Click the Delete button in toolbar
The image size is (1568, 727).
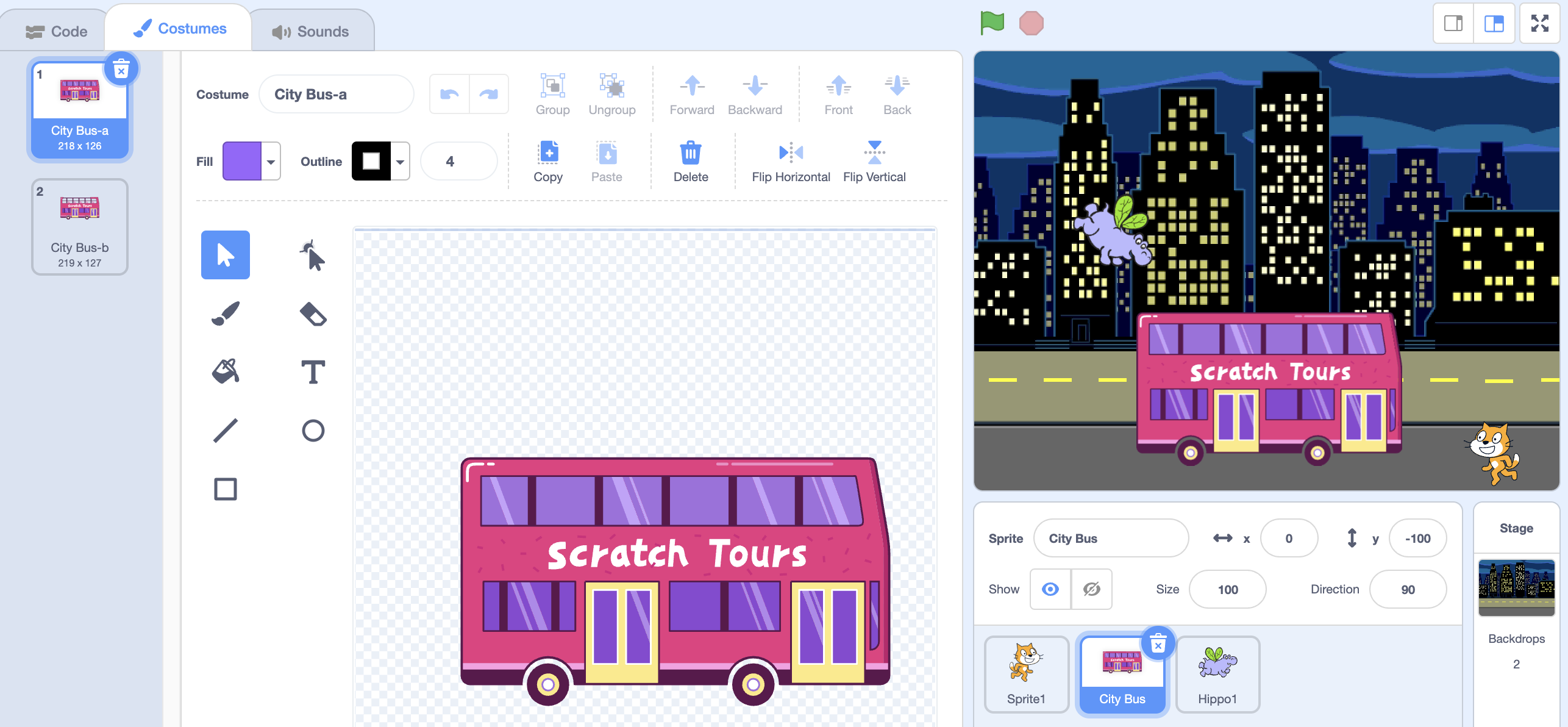tap(691, 162)
